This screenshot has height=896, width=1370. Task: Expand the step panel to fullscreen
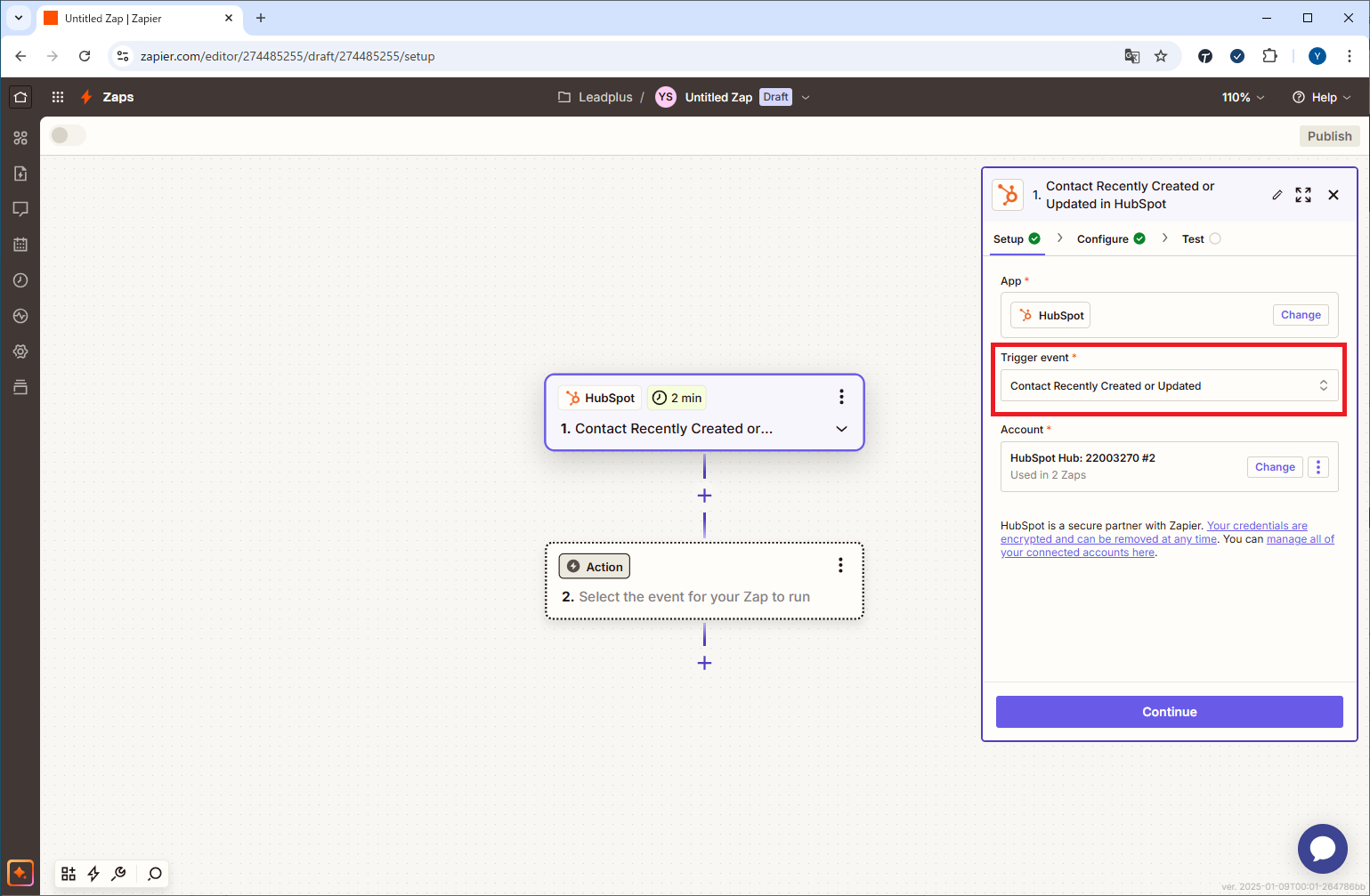1303,195
